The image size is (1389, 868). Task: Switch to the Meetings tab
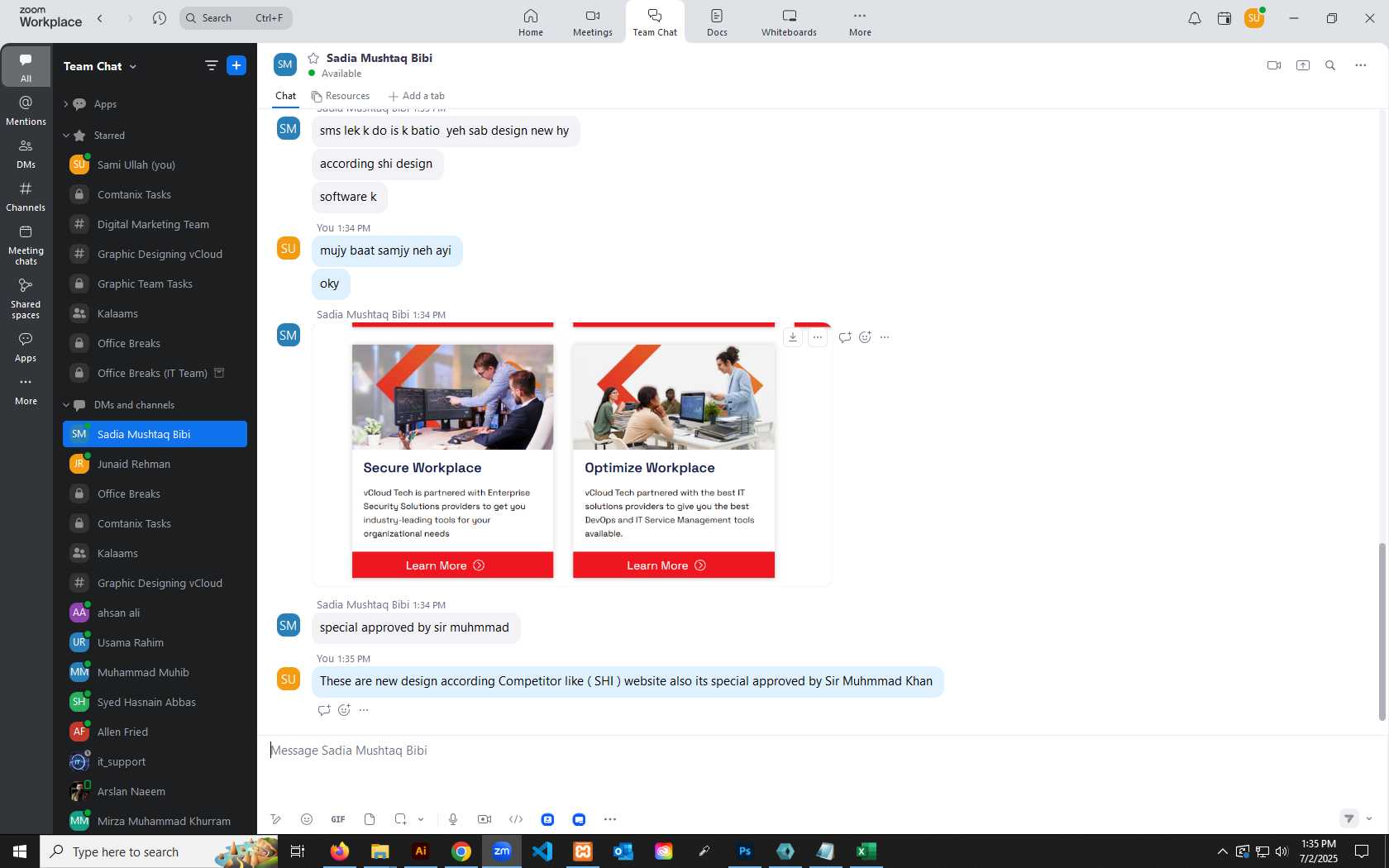pyautogui.click(x=593, y=22)
